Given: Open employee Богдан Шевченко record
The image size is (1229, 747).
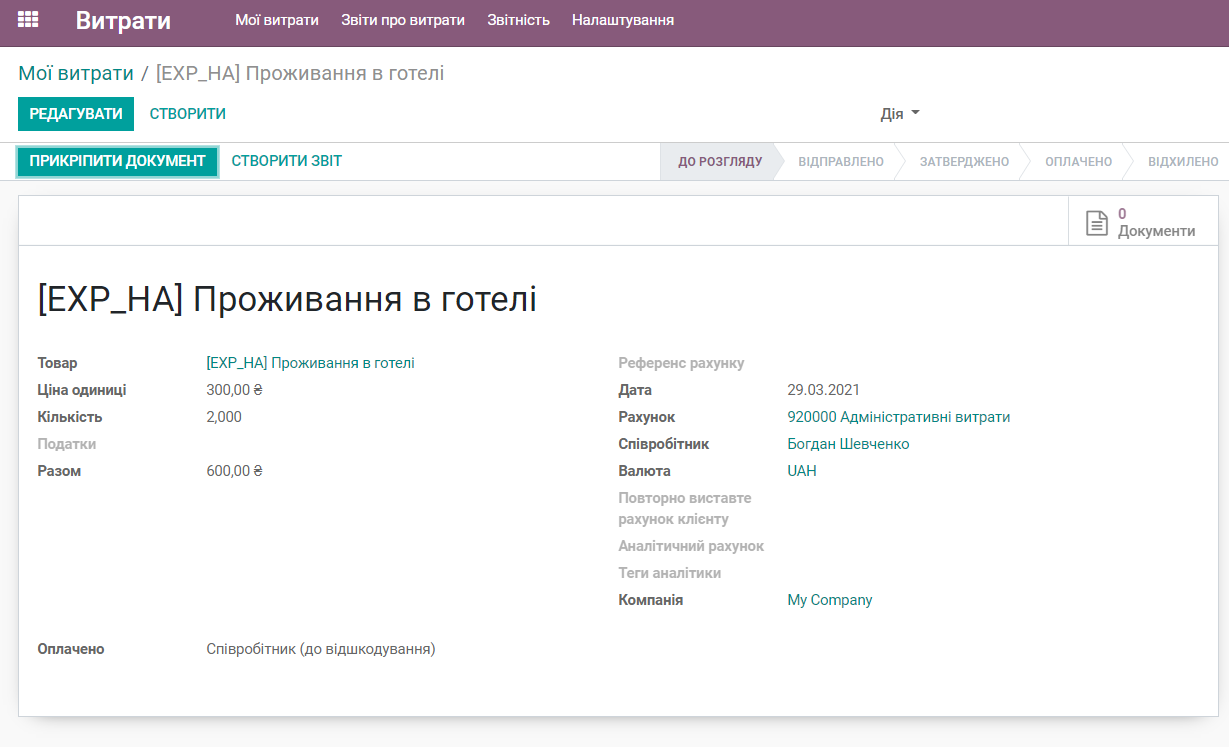Looking at the screenshot, I should (849, 443).
